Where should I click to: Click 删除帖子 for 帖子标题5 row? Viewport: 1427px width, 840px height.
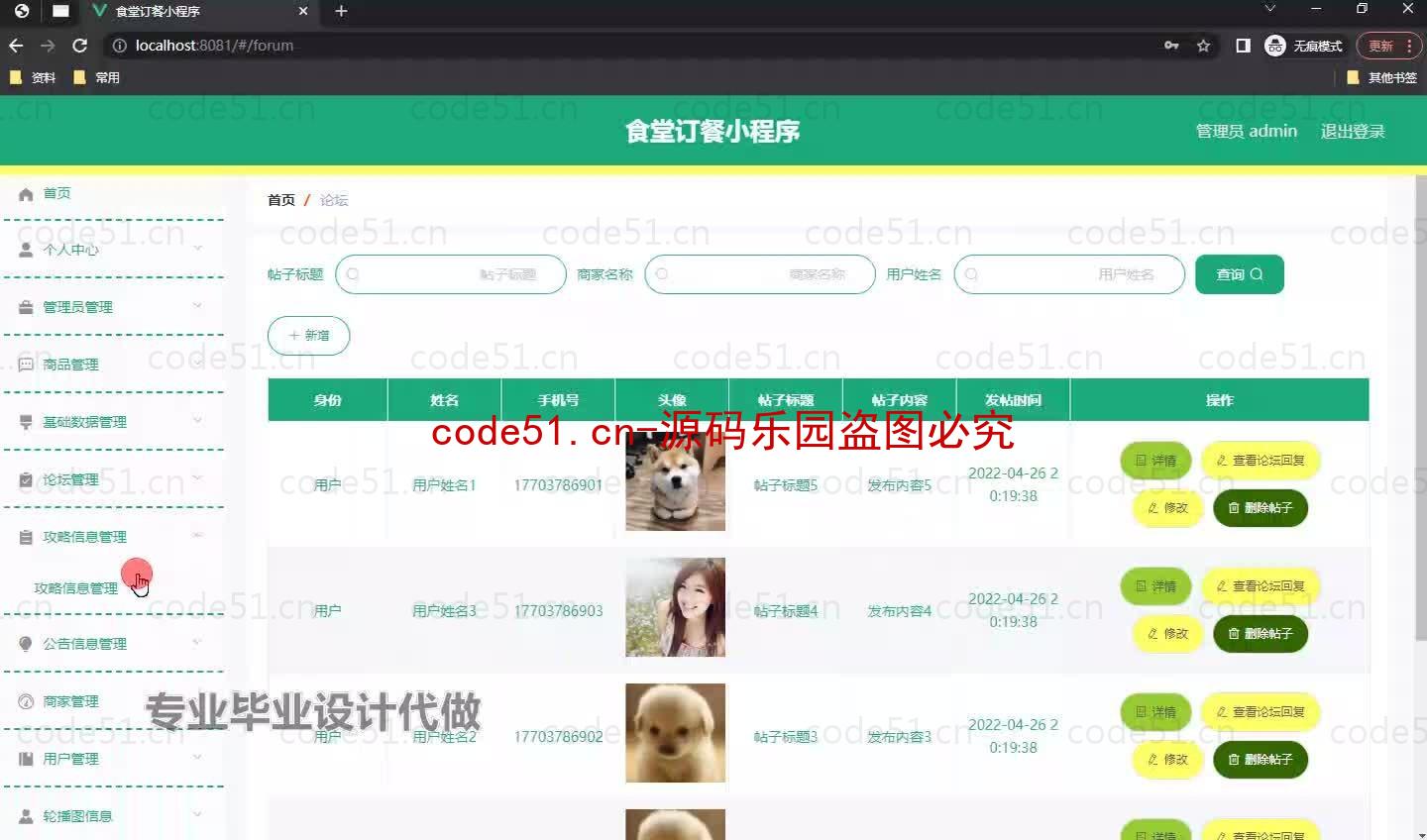pyautogui.click(x=1261, y=508)
